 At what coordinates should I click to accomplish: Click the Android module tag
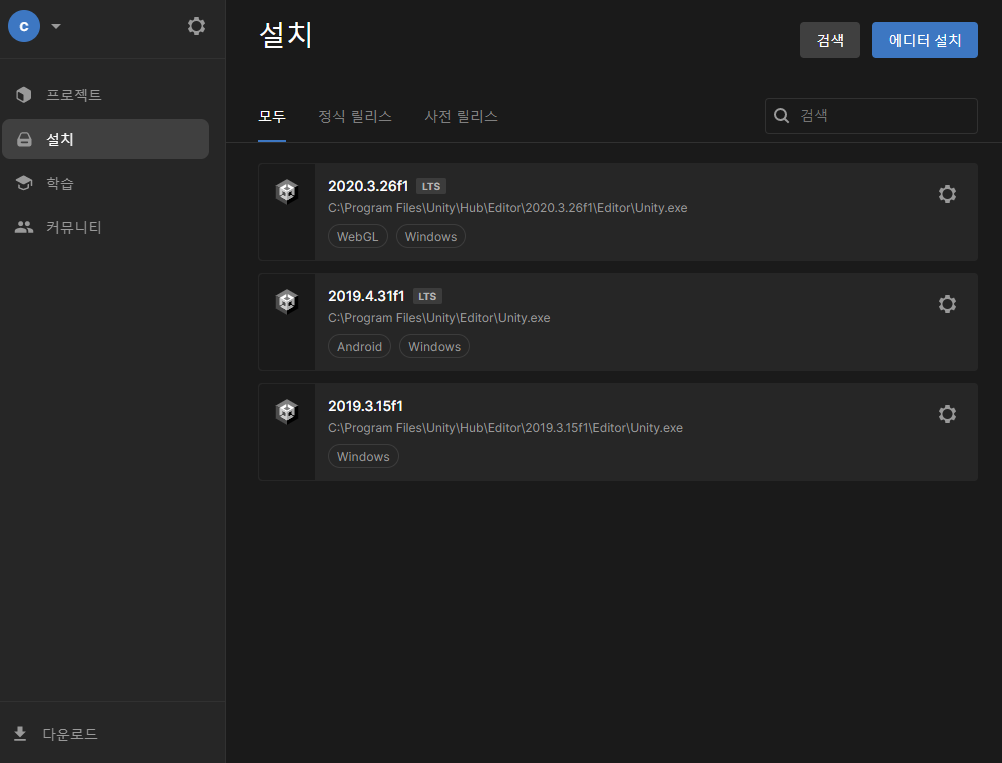coord(359,346)
